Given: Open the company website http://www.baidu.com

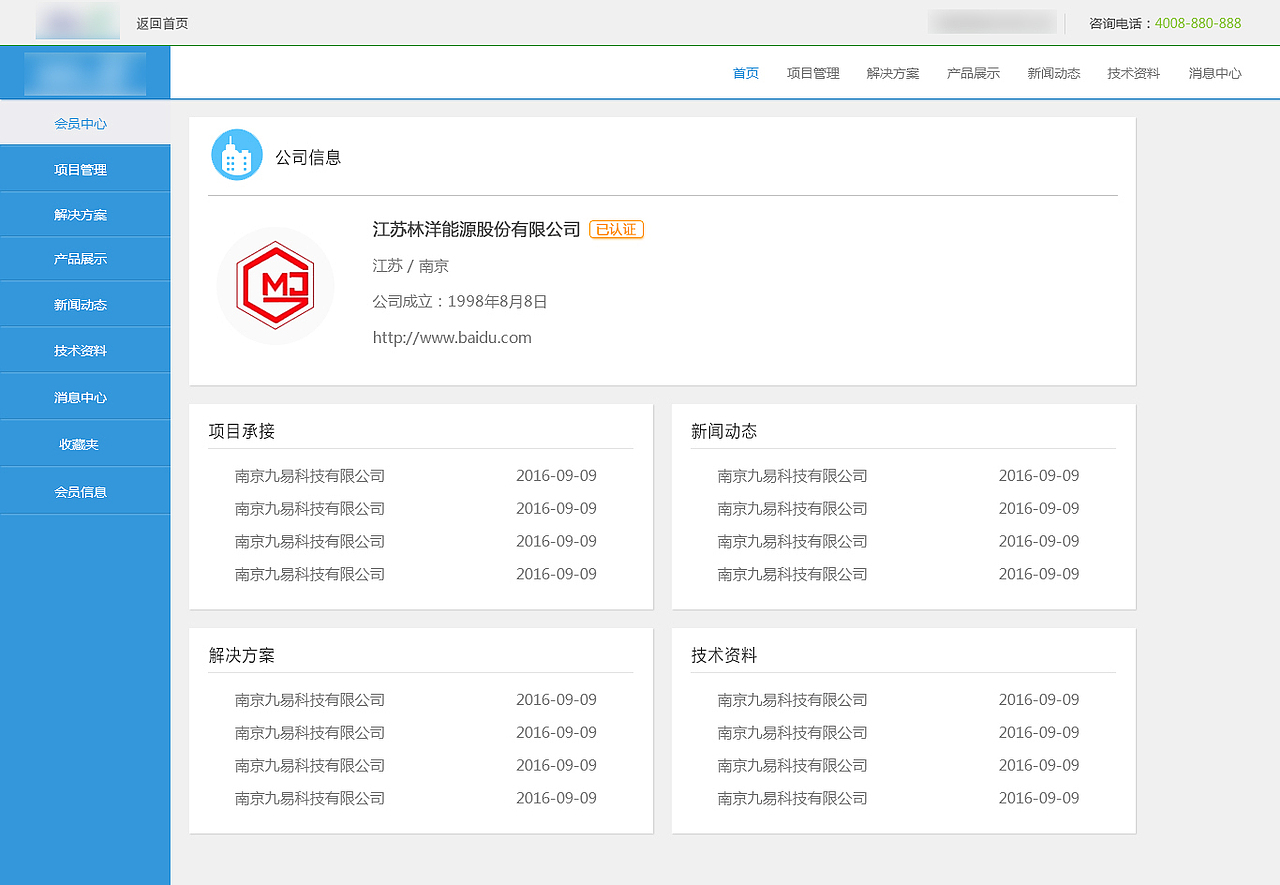Looking at the screenshot, I should tap(452, 337).
